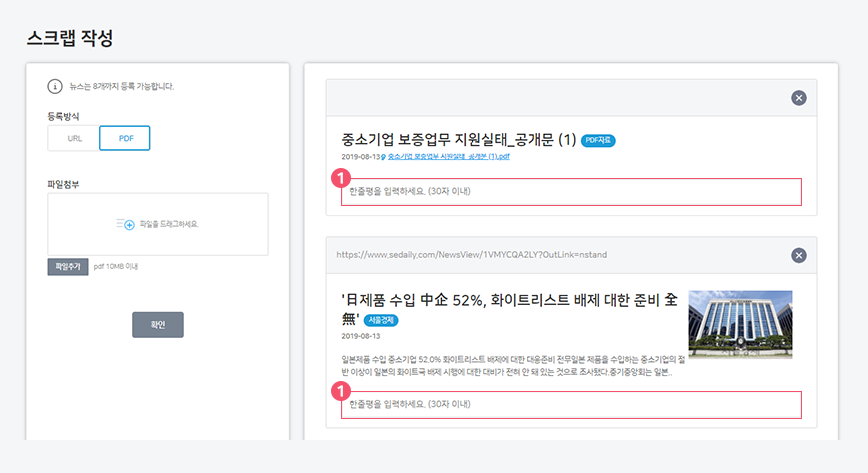
Task: Open the attached 중소기업 보증업무 pdf link
Action: point(448,157)
